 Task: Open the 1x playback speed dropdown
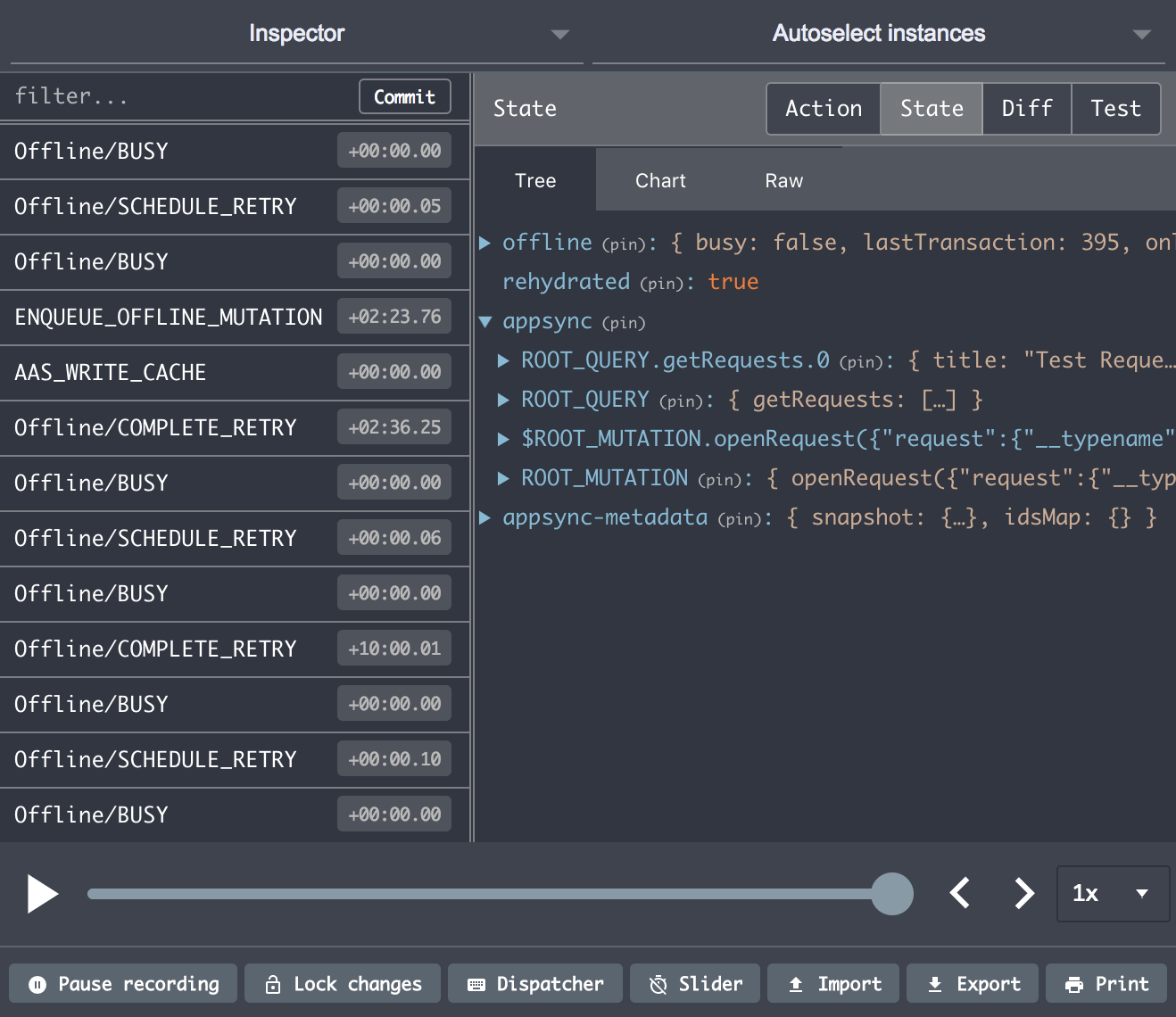(x=1113, y=893)
